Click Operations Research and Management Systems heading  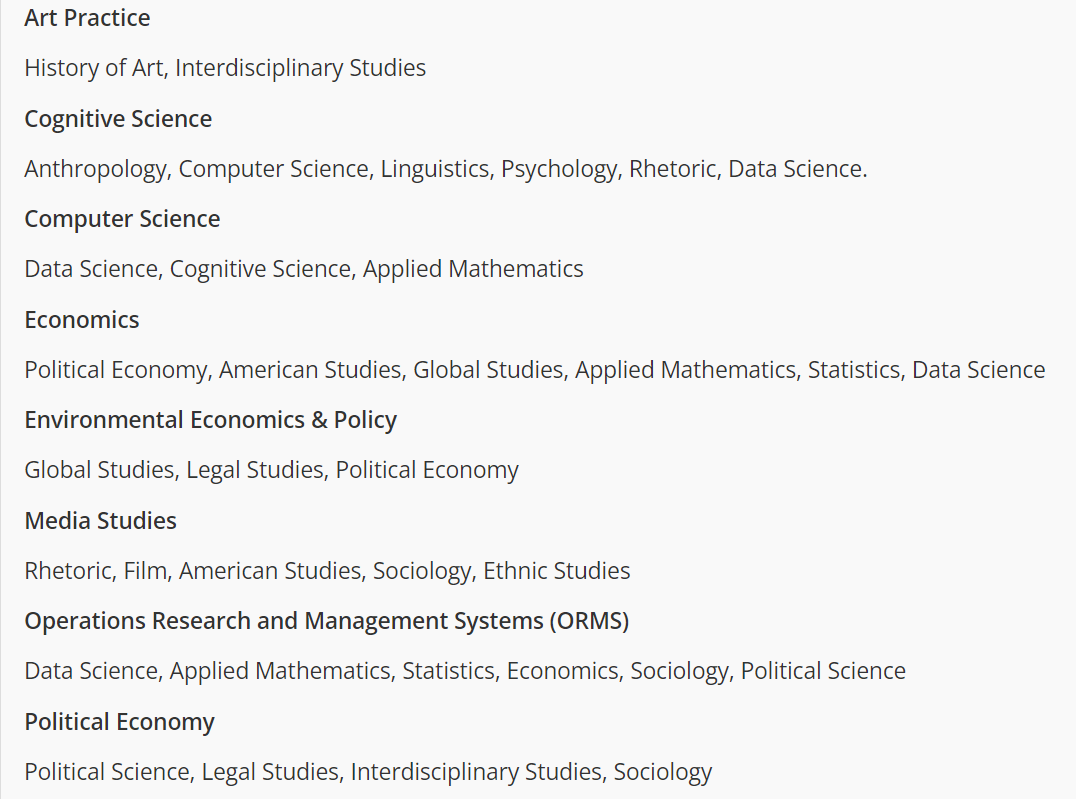click(x=327, y=621)
